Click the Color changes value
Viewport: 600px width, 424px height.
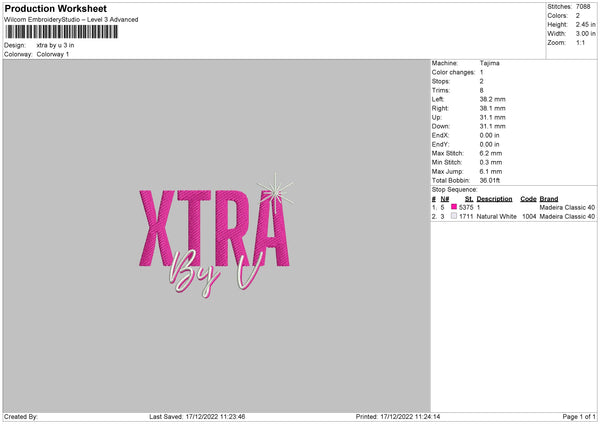(x=481, y=72)
